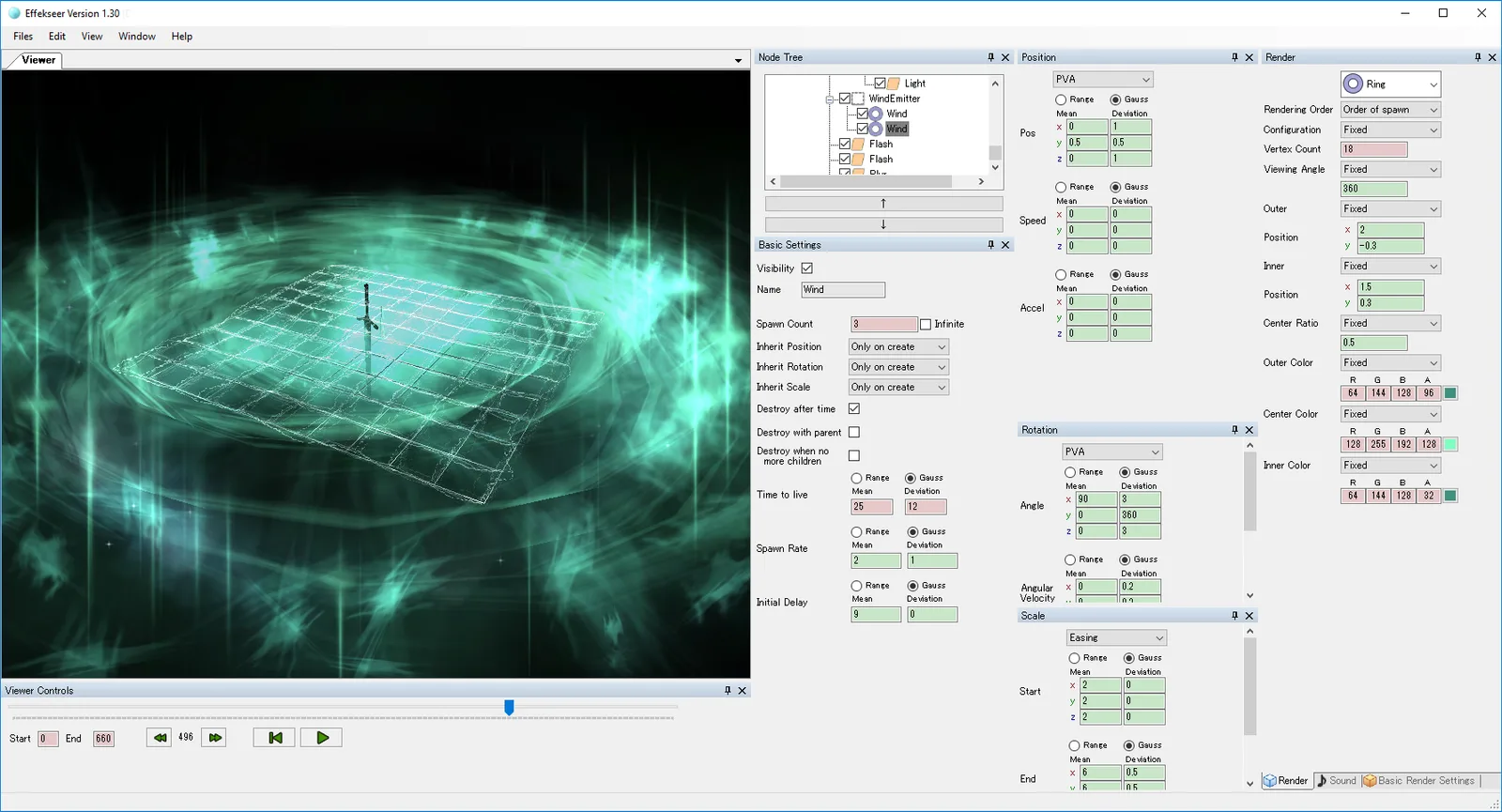
Task: Open the Position PVA type dropdown
Action: [x=1102, y=80]
